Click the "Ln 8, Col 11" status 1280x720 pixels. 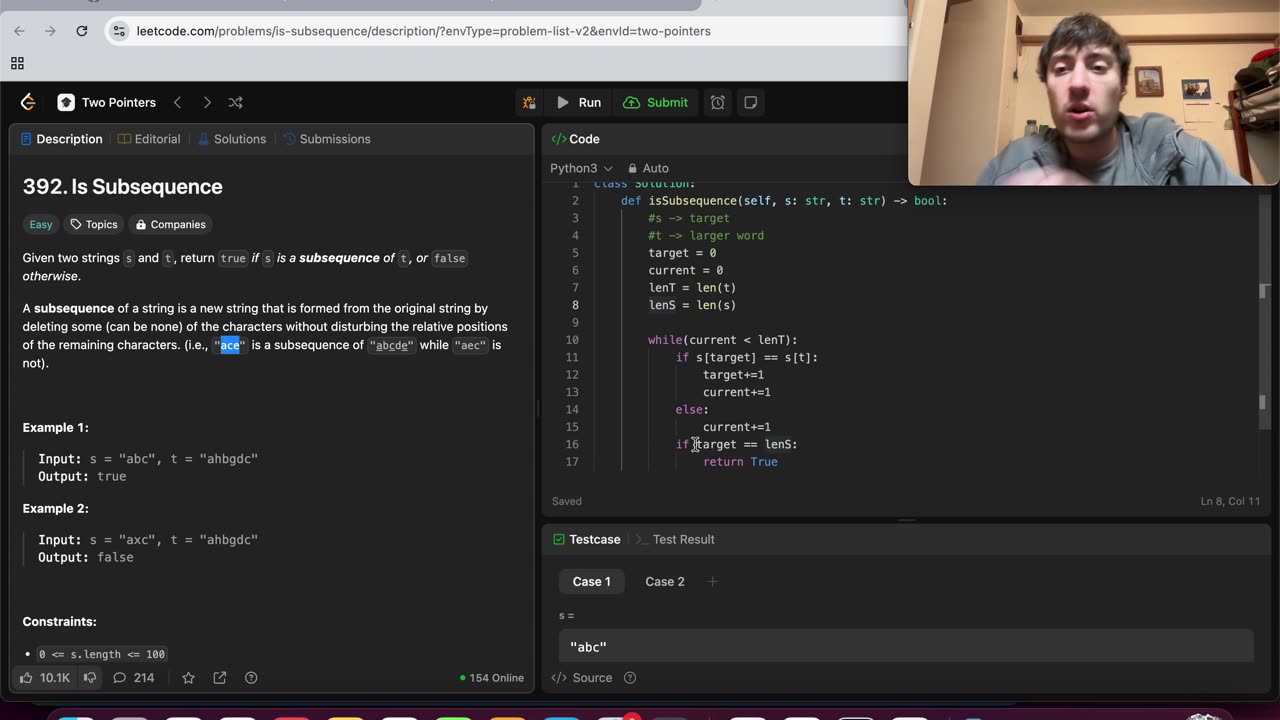point(1230,501)
